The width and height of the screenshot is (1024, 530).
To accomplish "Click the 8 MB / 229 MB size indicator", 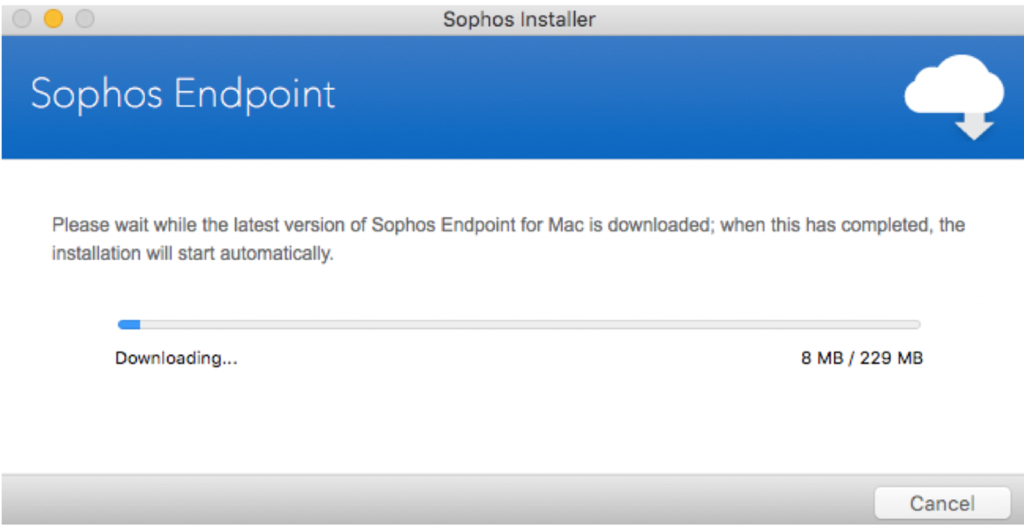I will coord(861,358).
